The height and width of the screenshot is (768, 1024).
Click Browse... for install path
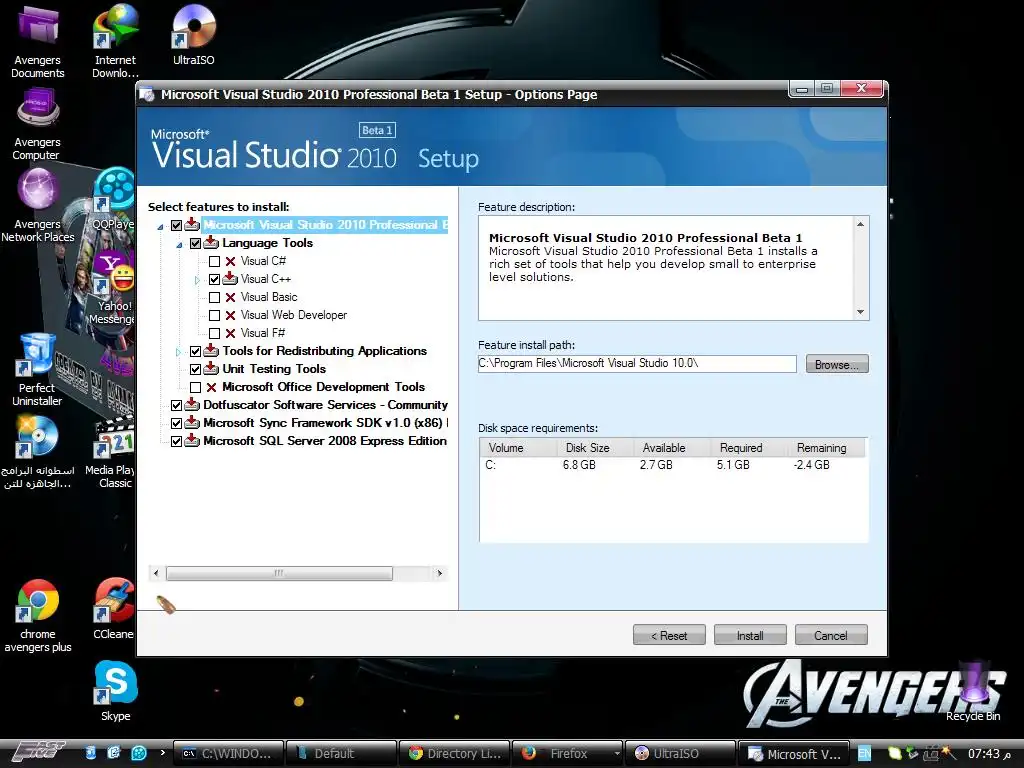[837, 364]
